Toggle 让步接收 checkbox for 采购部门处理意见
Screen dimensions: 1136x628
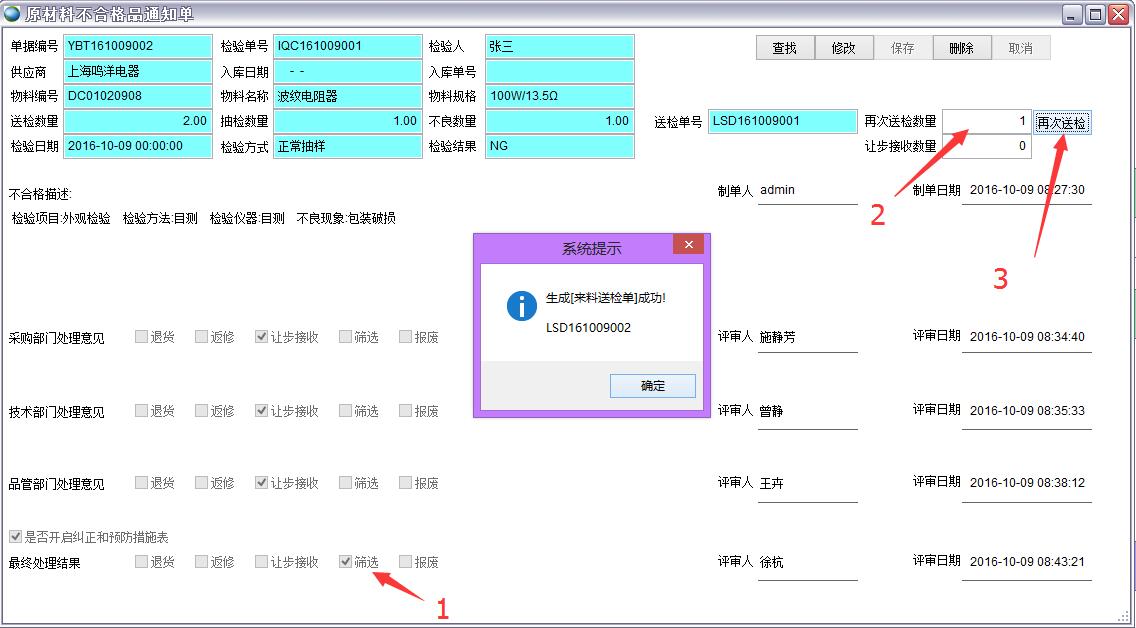261,337
